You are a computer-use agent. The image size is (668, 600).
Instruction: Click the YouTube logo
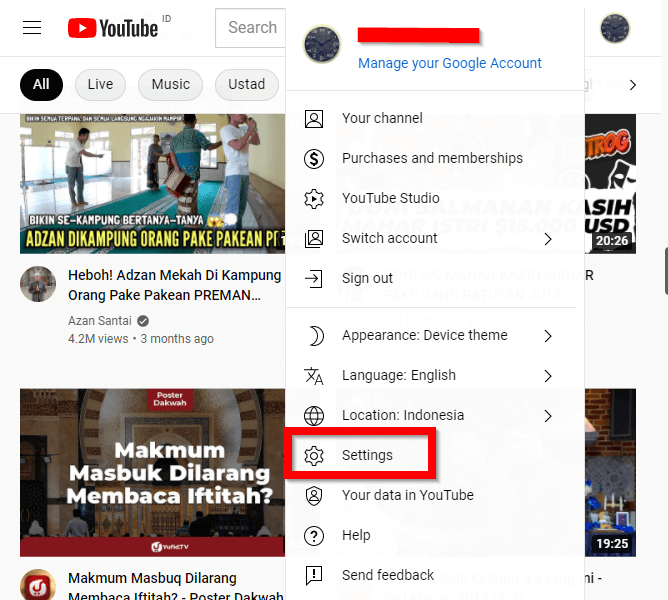tap(113, 28)
